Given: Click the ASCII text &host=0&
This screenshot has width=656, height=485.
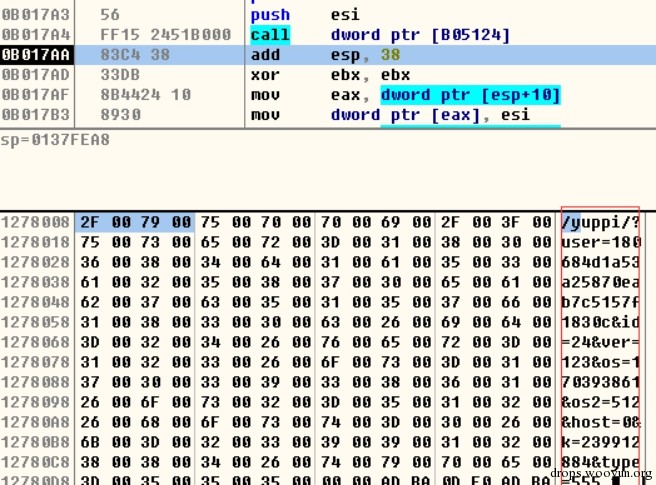Looking at the screenshot, I should [x=598, y=421].
